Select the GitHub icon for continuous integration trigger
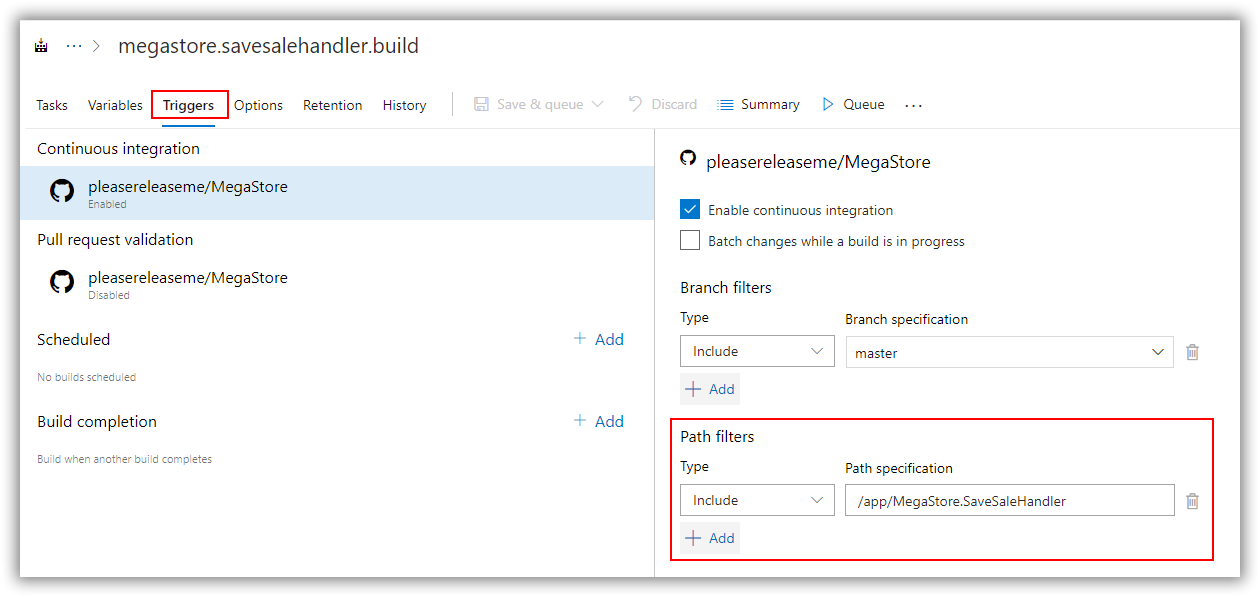Screen dimensions: 1260x597 coord(62,191)
